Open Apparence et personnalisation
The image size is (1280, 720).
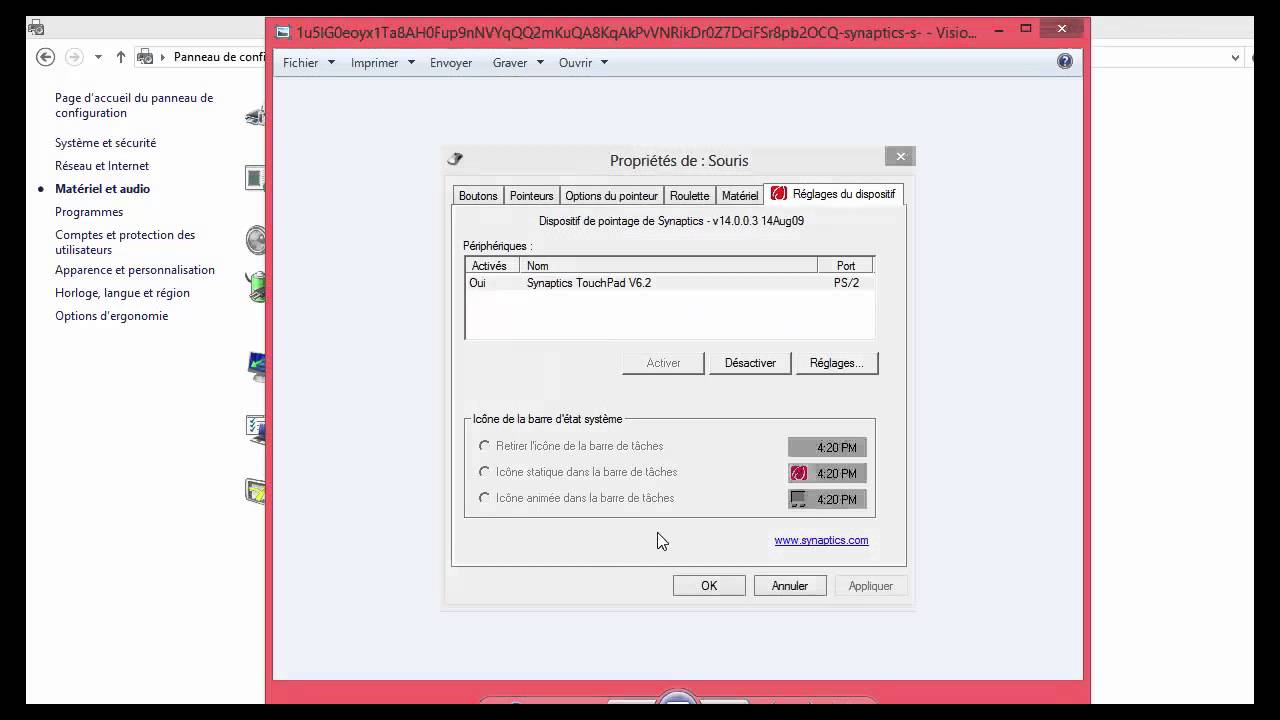135,270
